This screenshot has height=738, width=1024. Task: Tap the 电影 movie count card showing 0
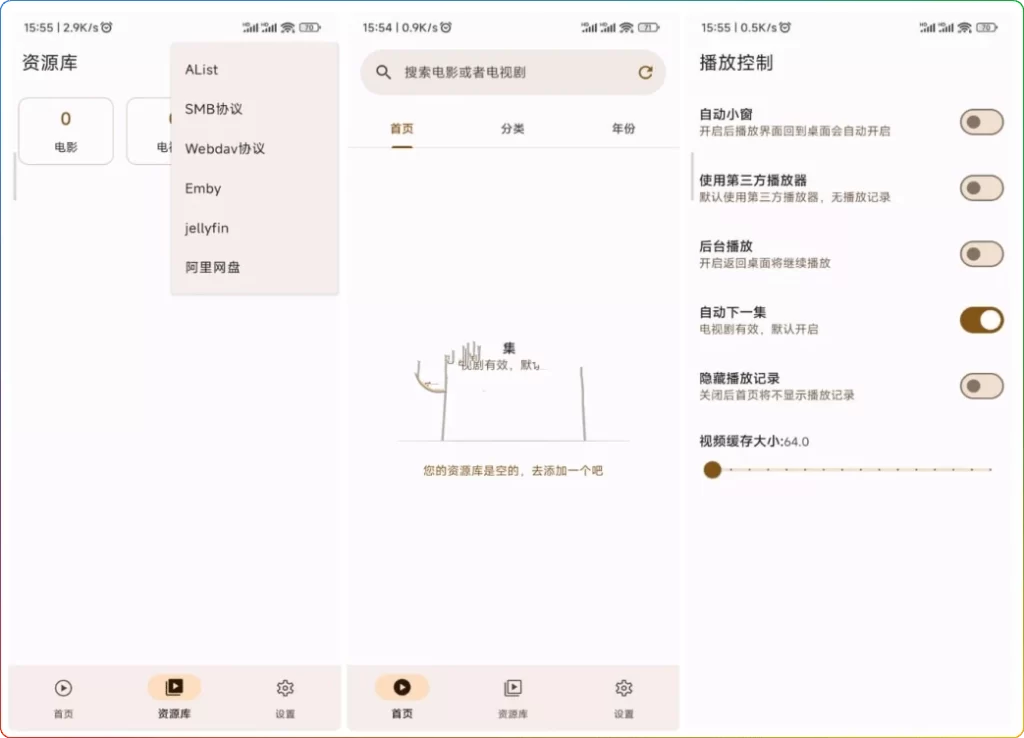point(65,130)
